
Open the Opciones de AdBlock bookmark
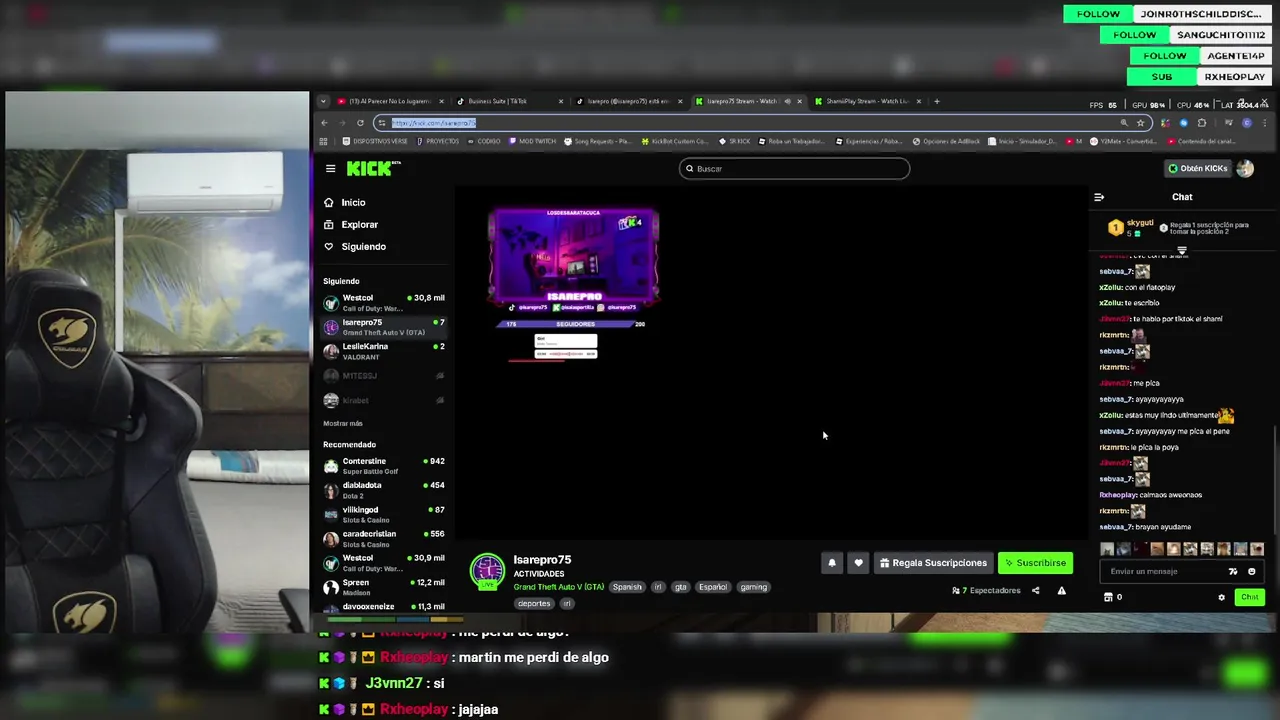pyautogui.click(x=947, y=141)
